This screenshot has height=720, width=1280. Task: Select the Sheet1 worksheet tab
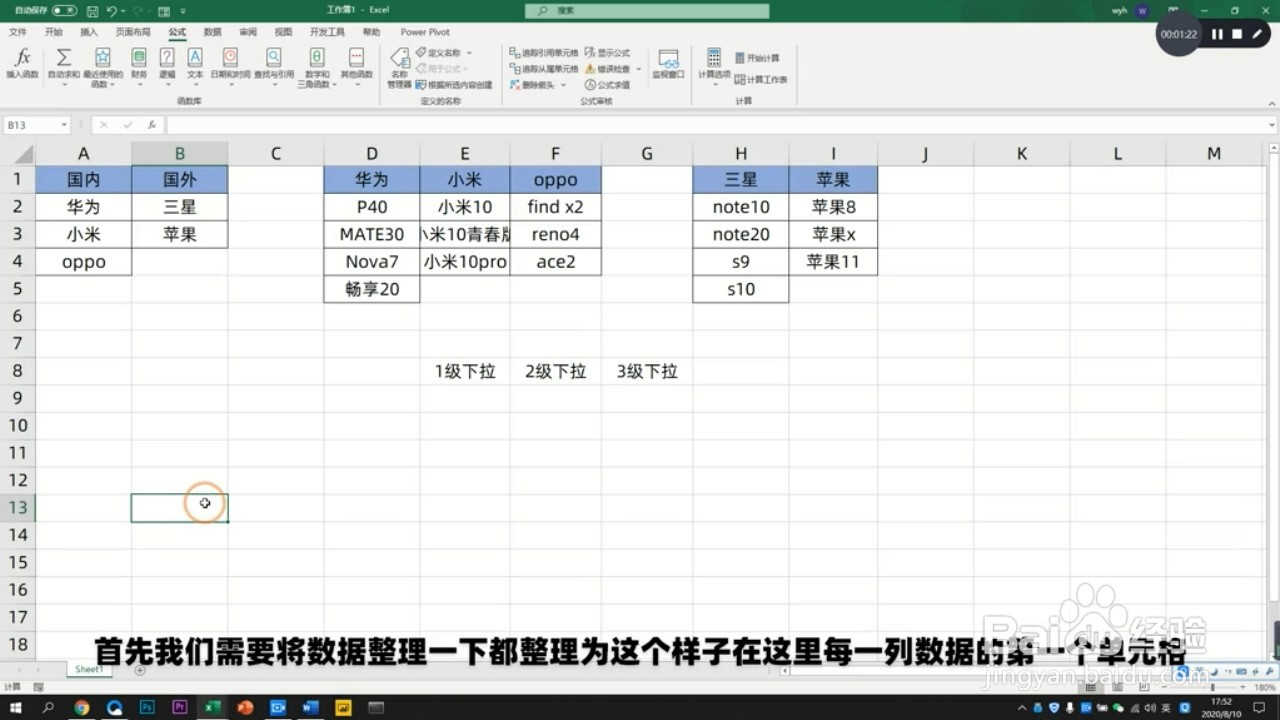pos(88,669)
